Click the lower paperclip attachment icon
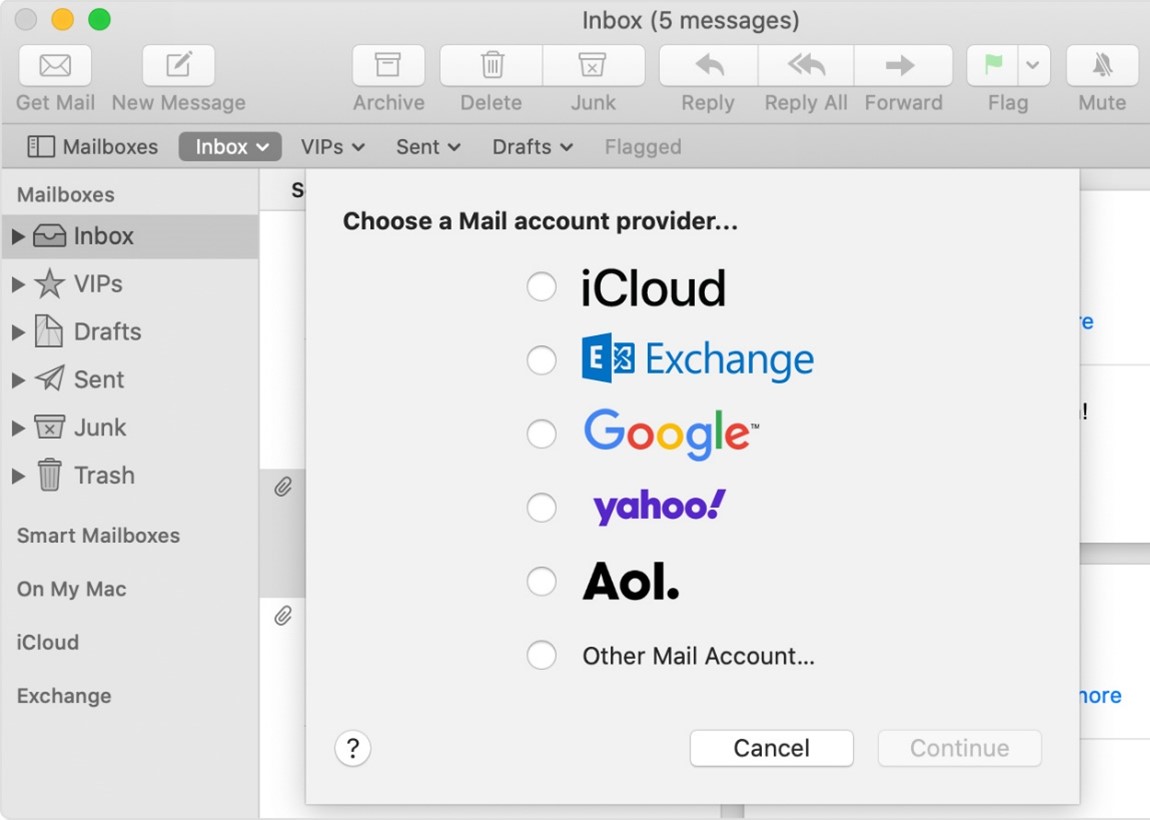This screenshot has height=820, width=1150. 283,615
